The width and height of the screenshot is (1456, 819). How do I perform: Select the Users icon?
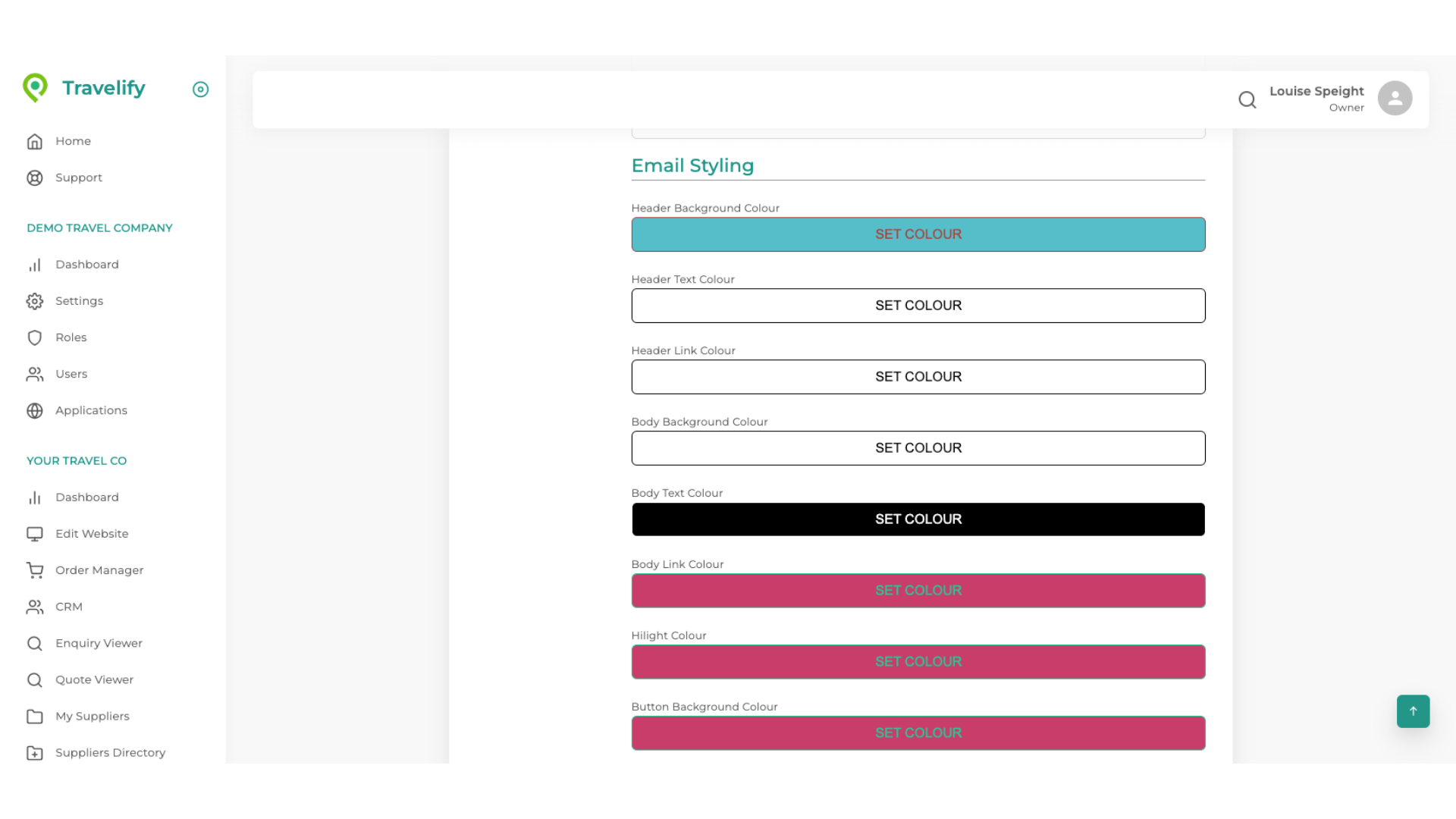click(35, 374)
